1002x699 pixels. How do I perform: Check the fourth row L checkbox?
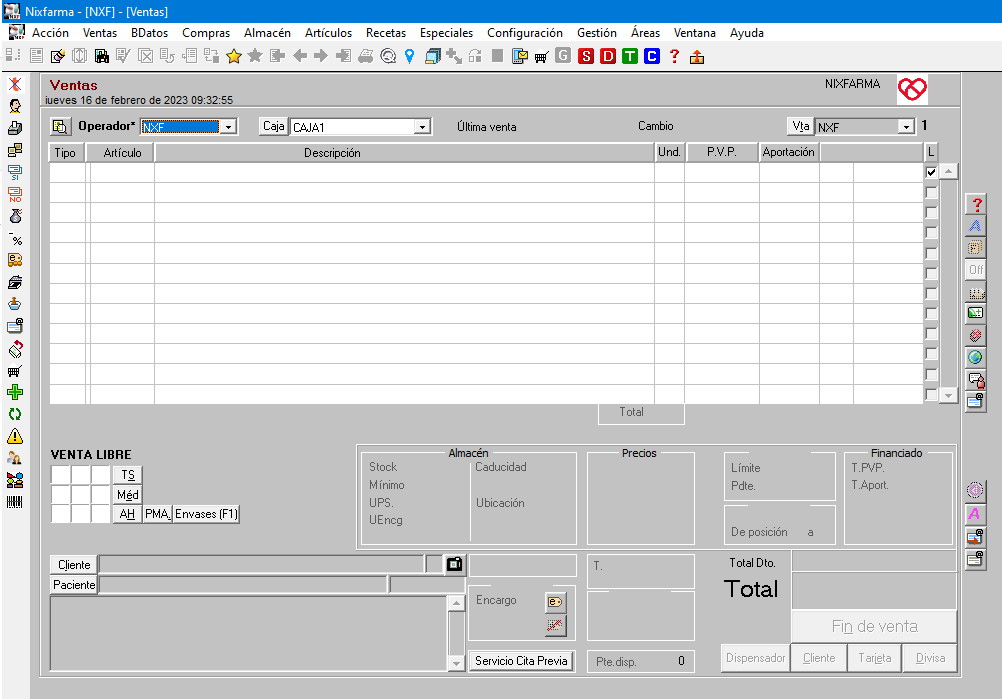[x=931, y=233]
